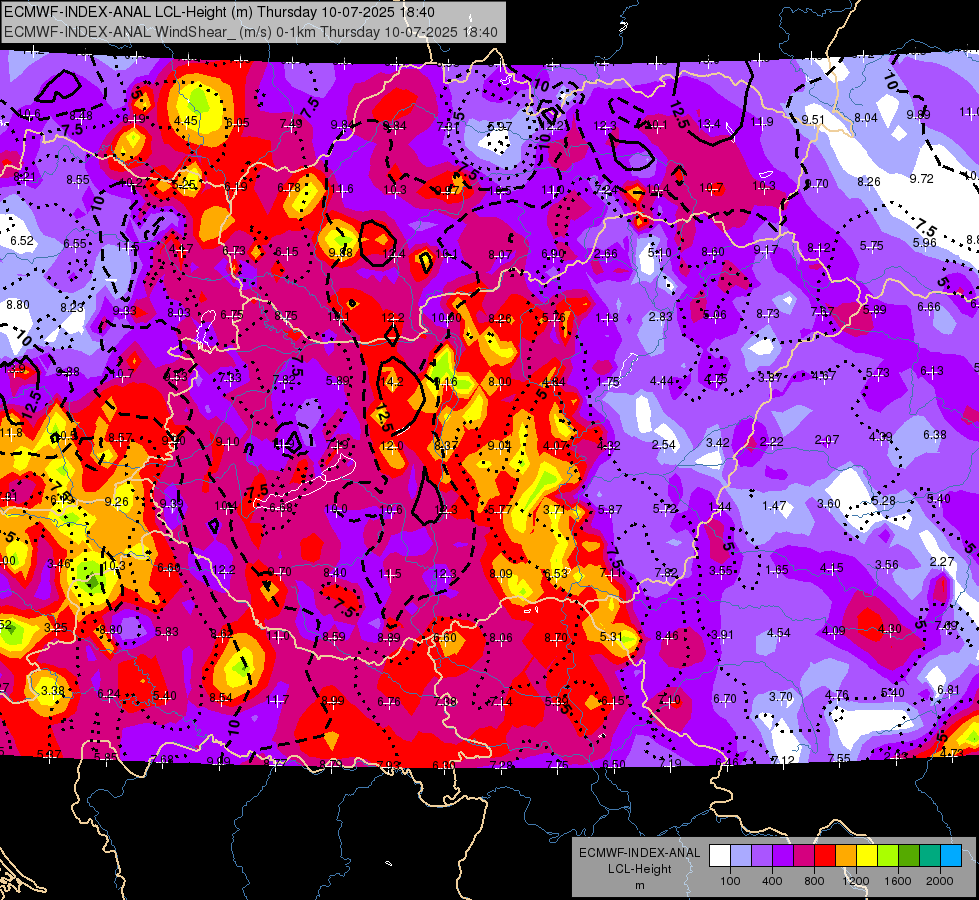Click the wind shear value 12.0
This screenshot has height=900, width=979.
tap(391, 445)
